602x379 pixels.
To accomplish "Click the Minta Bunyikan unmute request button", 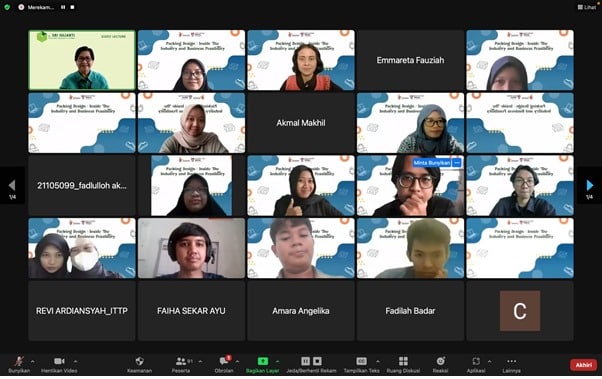I will (x=432, y=163).
